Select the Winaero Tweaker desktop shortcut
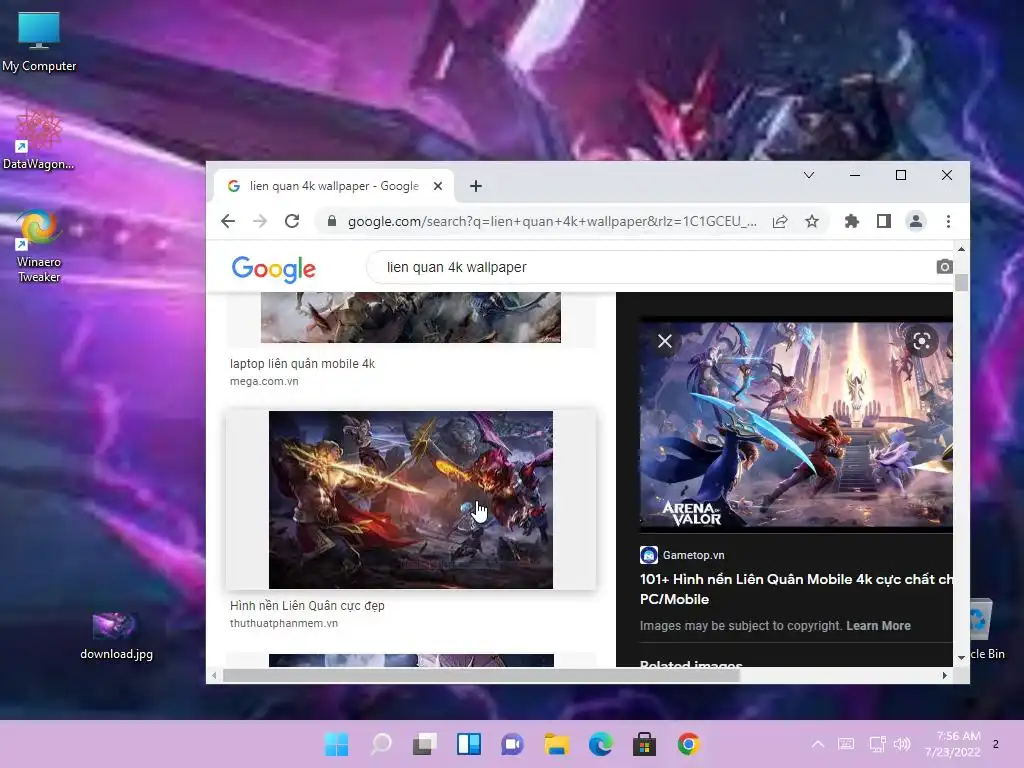The image size is (1024, 768). coord(39,246)
